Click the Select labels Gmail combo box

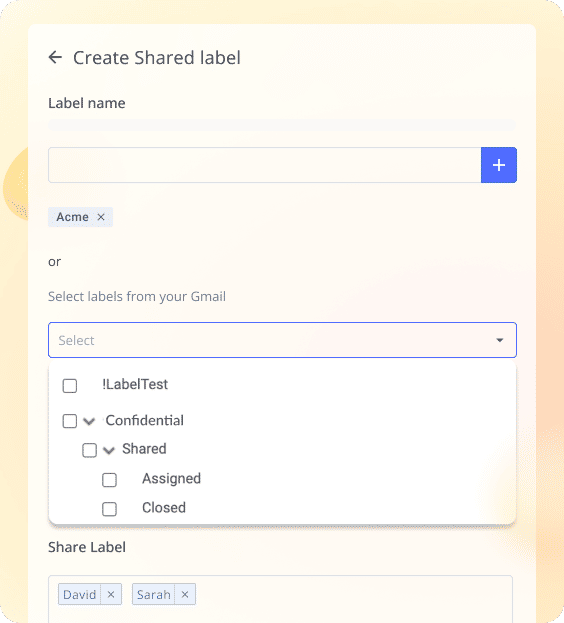click(x=282, y=340)
